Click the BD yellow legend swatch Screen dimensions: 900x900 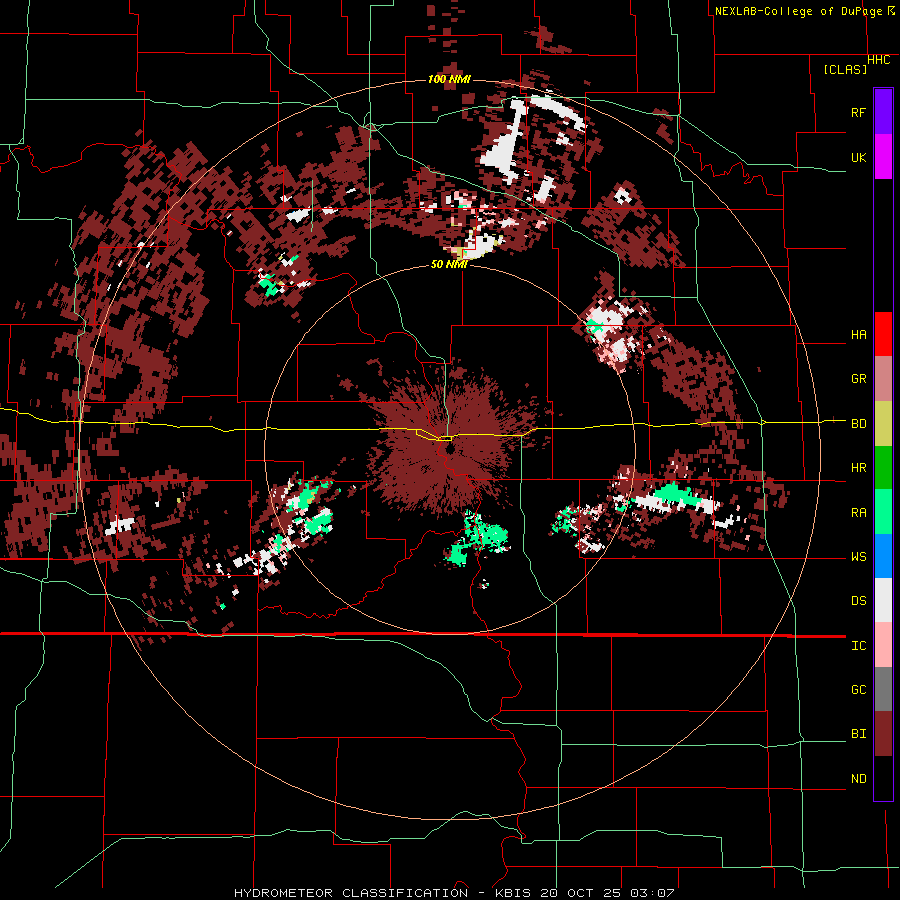click(x=883, y=423)
